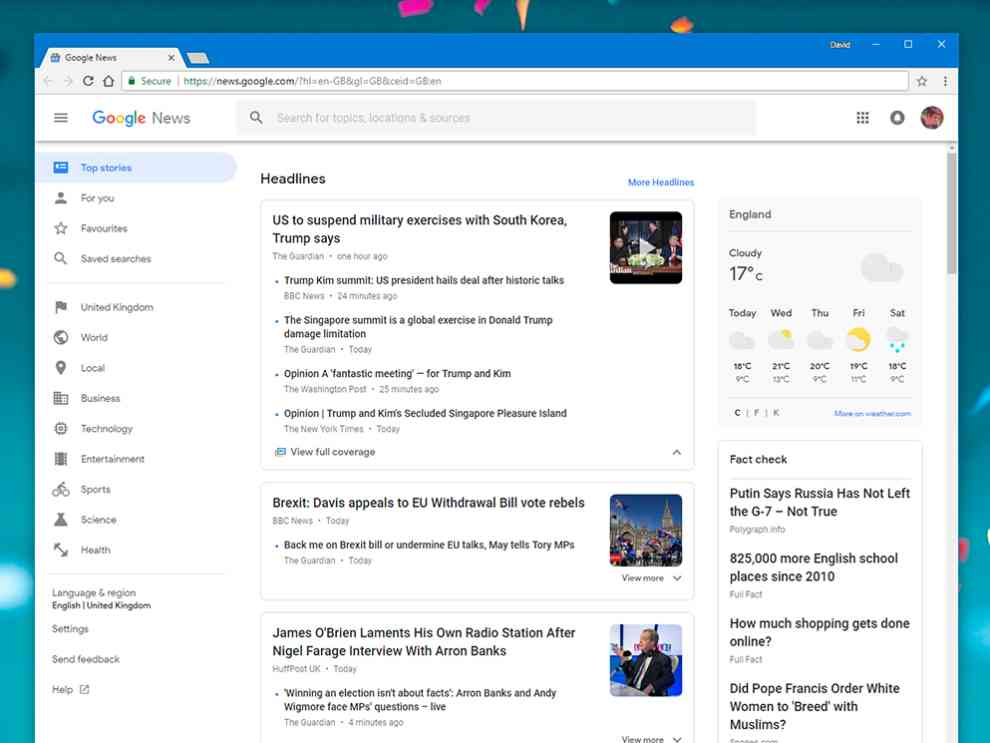Open Help in new window
This screenshot has width=990, height=743.
(70, 689)
